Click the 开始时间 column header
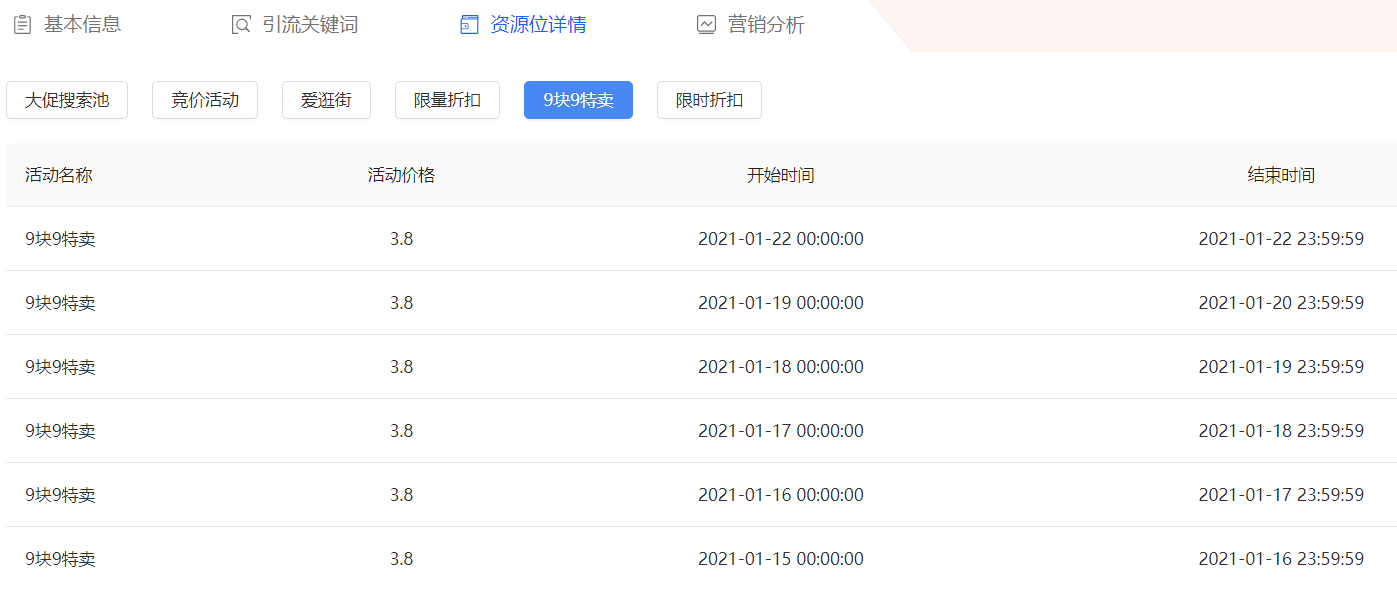The image size is (1397, 590). (x=780, y=175)
